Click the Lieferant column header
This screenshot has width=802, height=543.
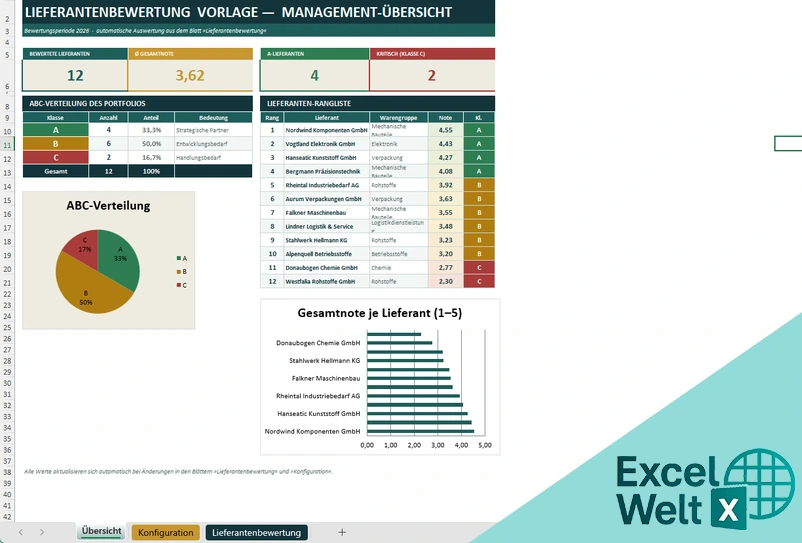point(326,118)
